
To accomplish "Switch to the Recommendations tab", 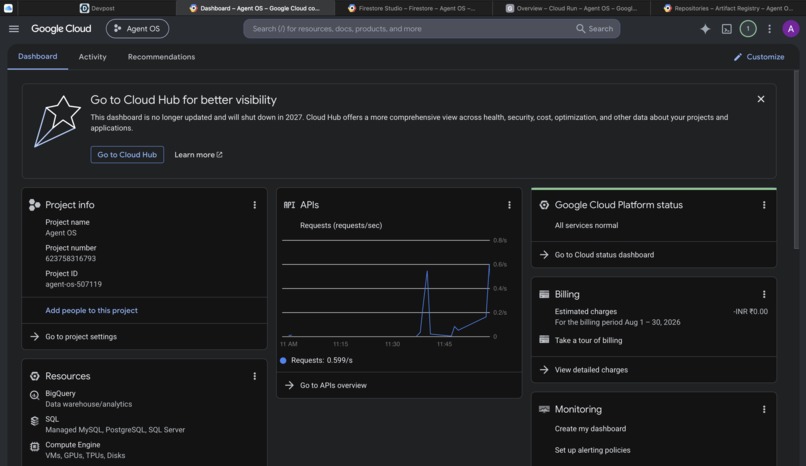I will [x=161, y=57].
